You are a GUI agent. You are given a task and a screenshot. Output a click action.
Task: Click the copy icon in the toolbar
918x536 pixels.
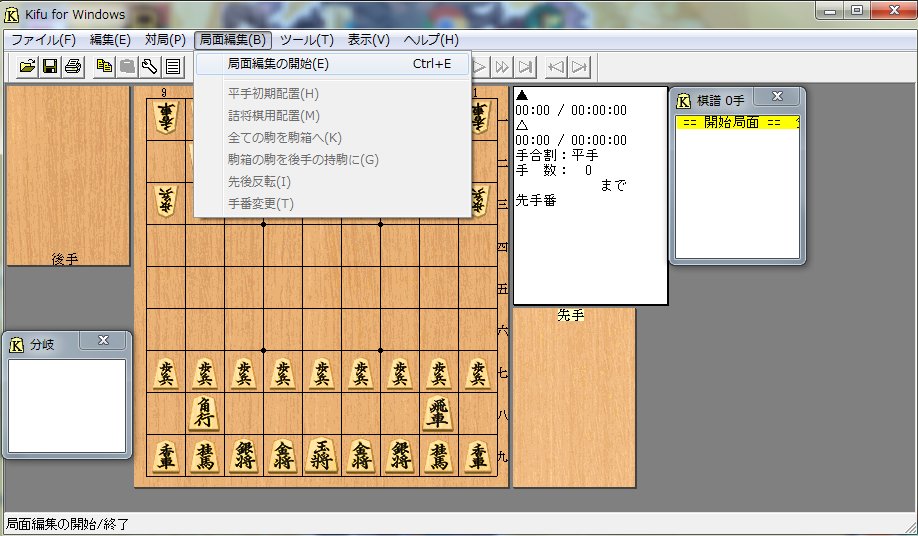[104, 67]
